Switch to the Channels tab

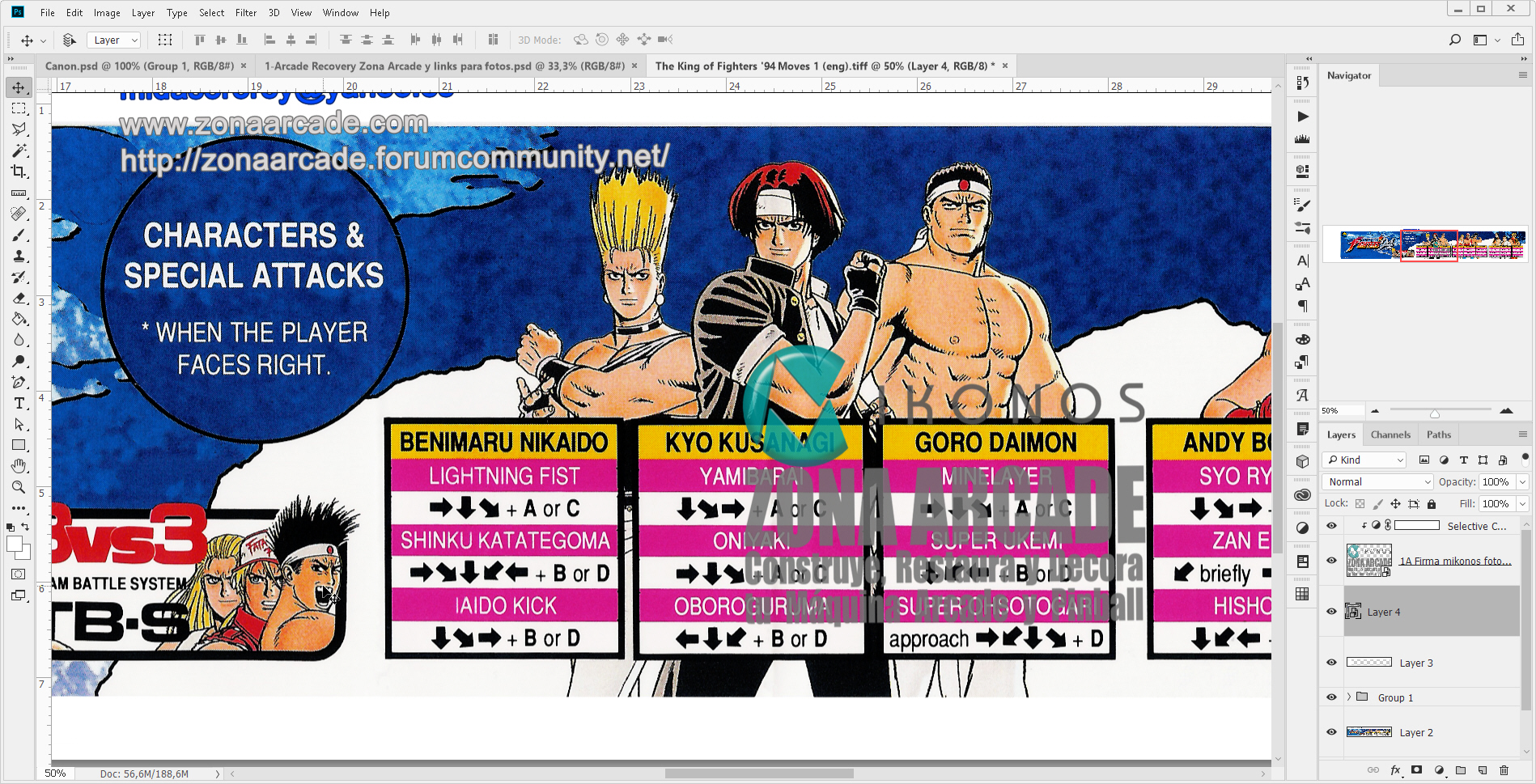click(x=1390, y=434)
